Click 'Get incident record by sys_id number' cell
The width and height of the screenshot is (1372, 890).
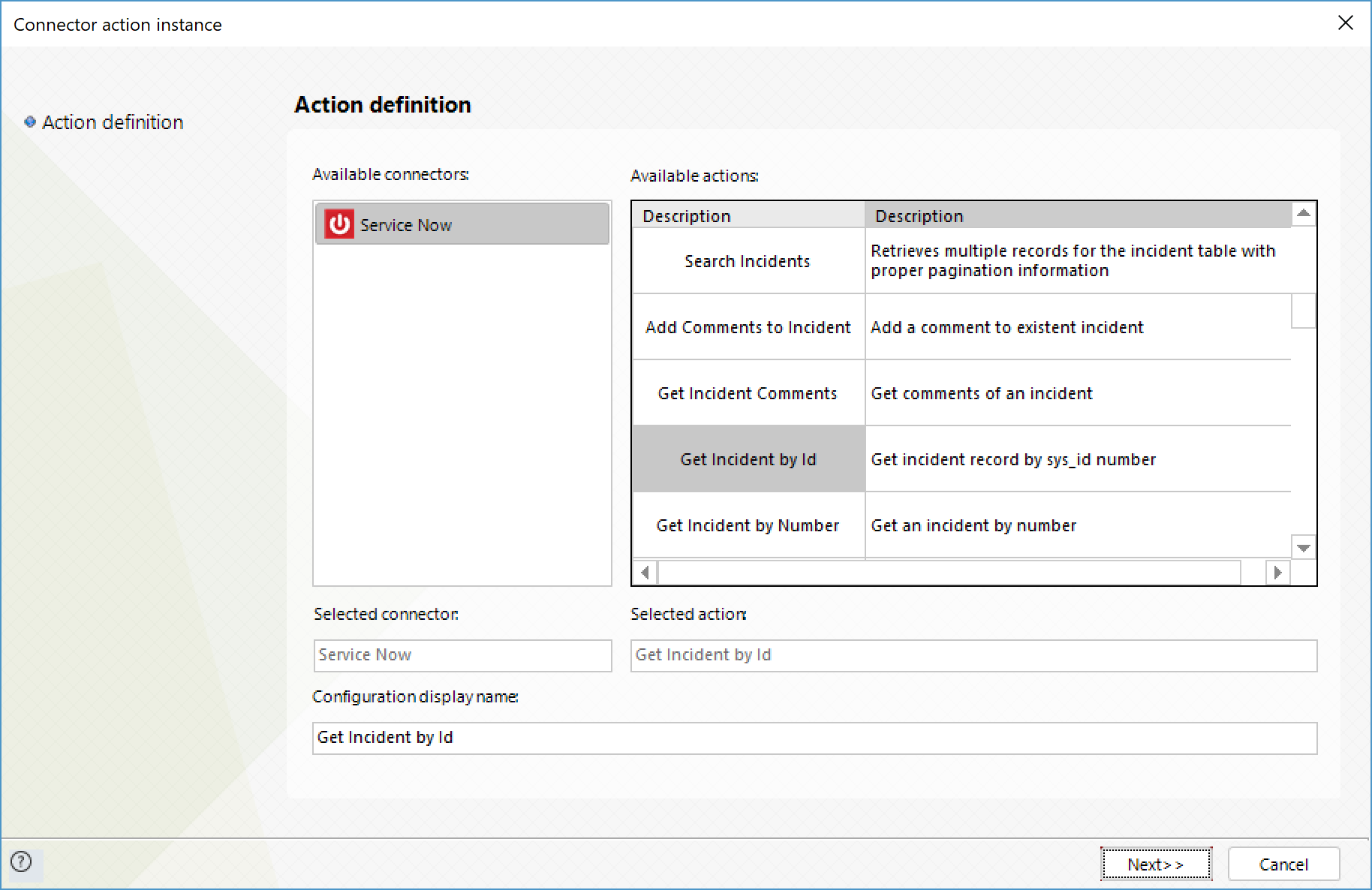coord(1078,459)
